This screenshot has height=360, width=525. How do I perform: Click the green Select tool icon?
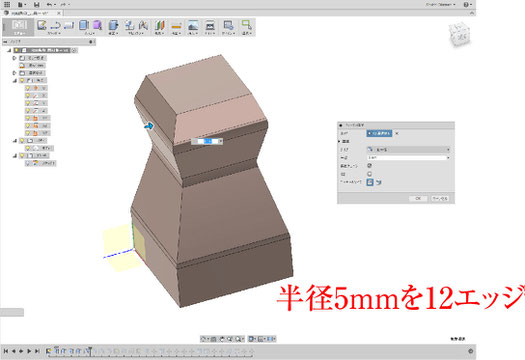pos(246,25)
